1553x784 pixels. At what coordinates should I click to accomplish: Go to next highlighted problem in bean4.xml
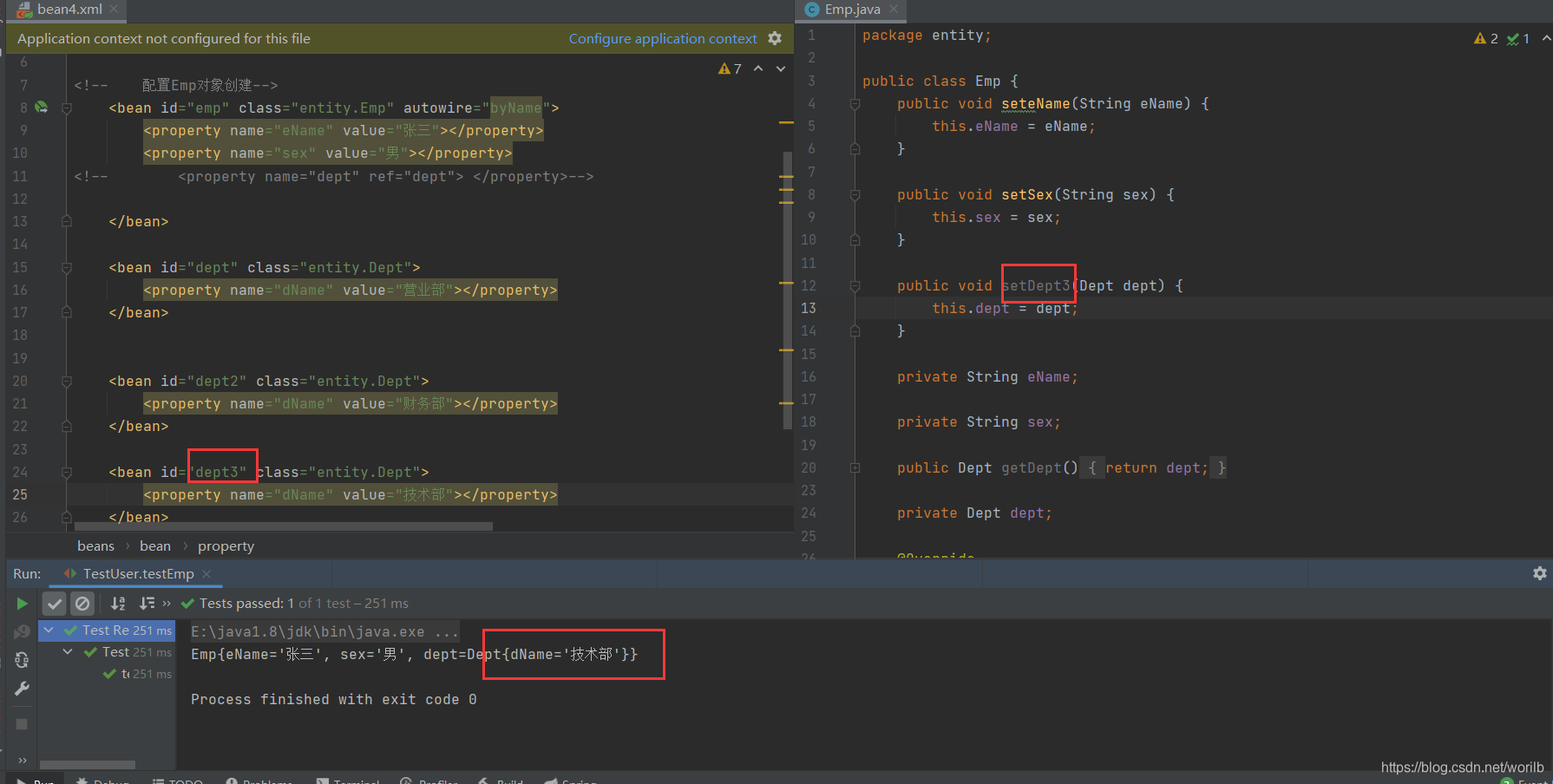coord(781,69)
